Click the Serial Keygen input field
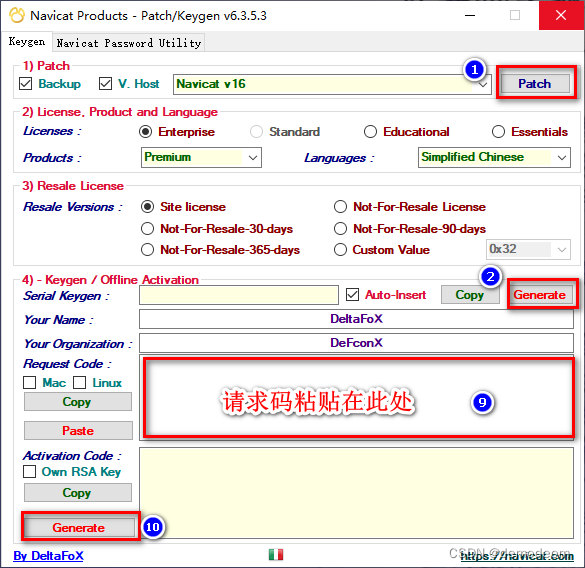Screen dimensions: 585x568 tap(239, 295)
